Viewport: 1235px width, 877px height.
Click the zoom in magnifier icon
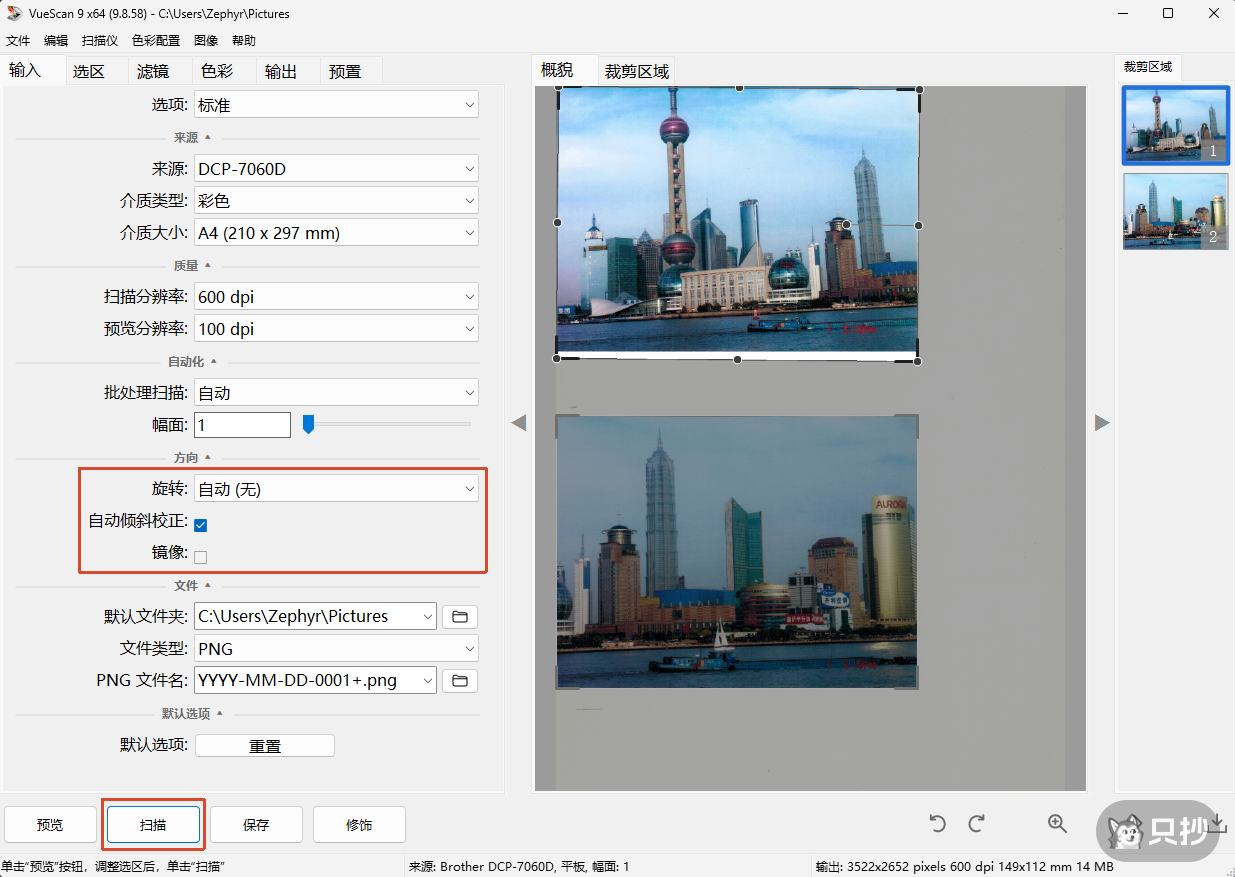pyautogui.click(x=1057, y=823)
